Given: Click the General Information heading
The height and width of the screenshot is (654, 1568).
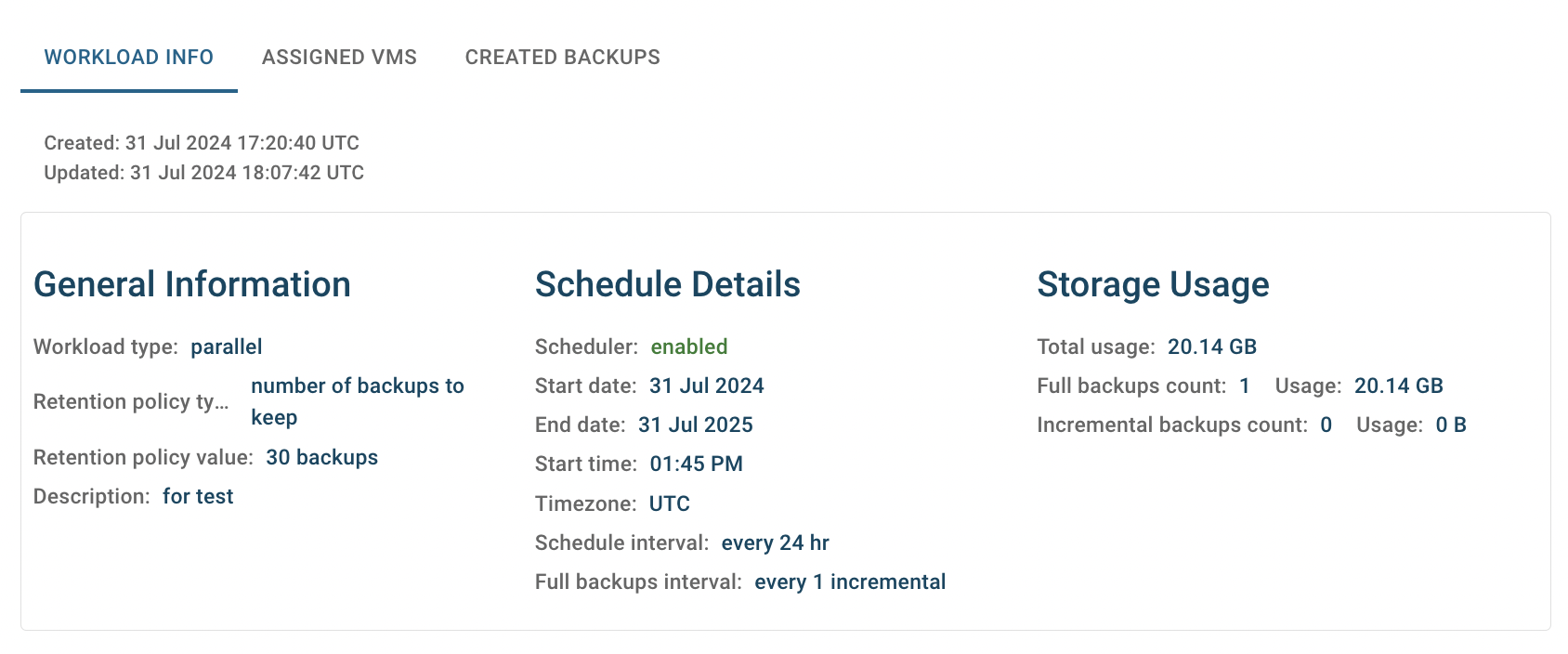Looking at the screenshot, I should click(x=192, y=284).
